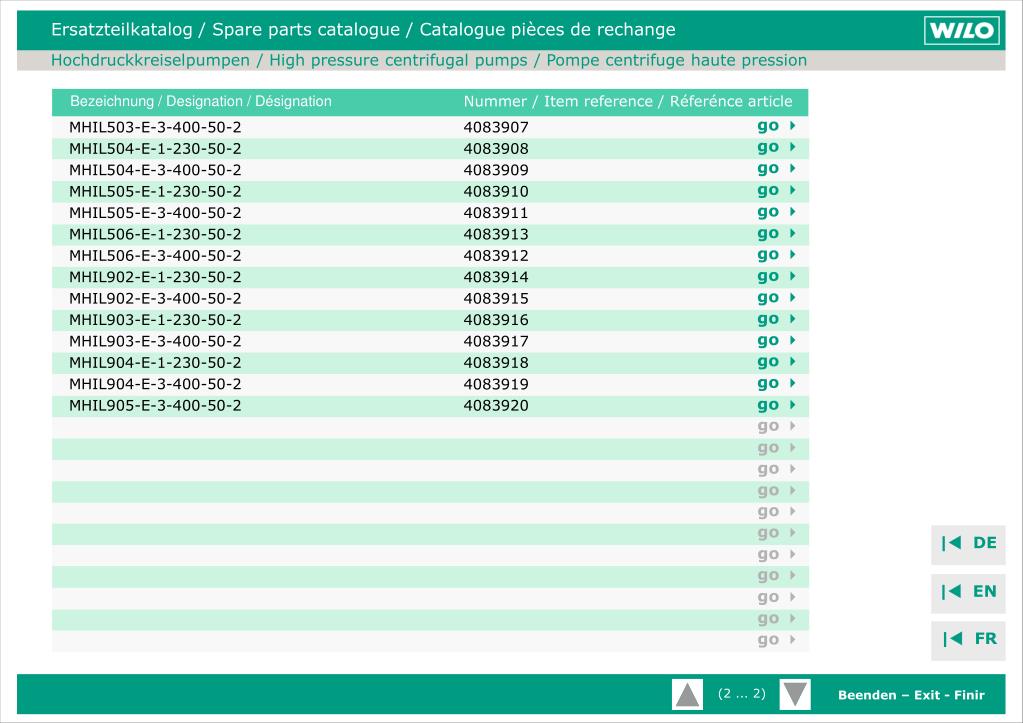Select designation MHIL504-E-3-400-50-2
Screen dimensions: 1023x723
tap(155, 170)
